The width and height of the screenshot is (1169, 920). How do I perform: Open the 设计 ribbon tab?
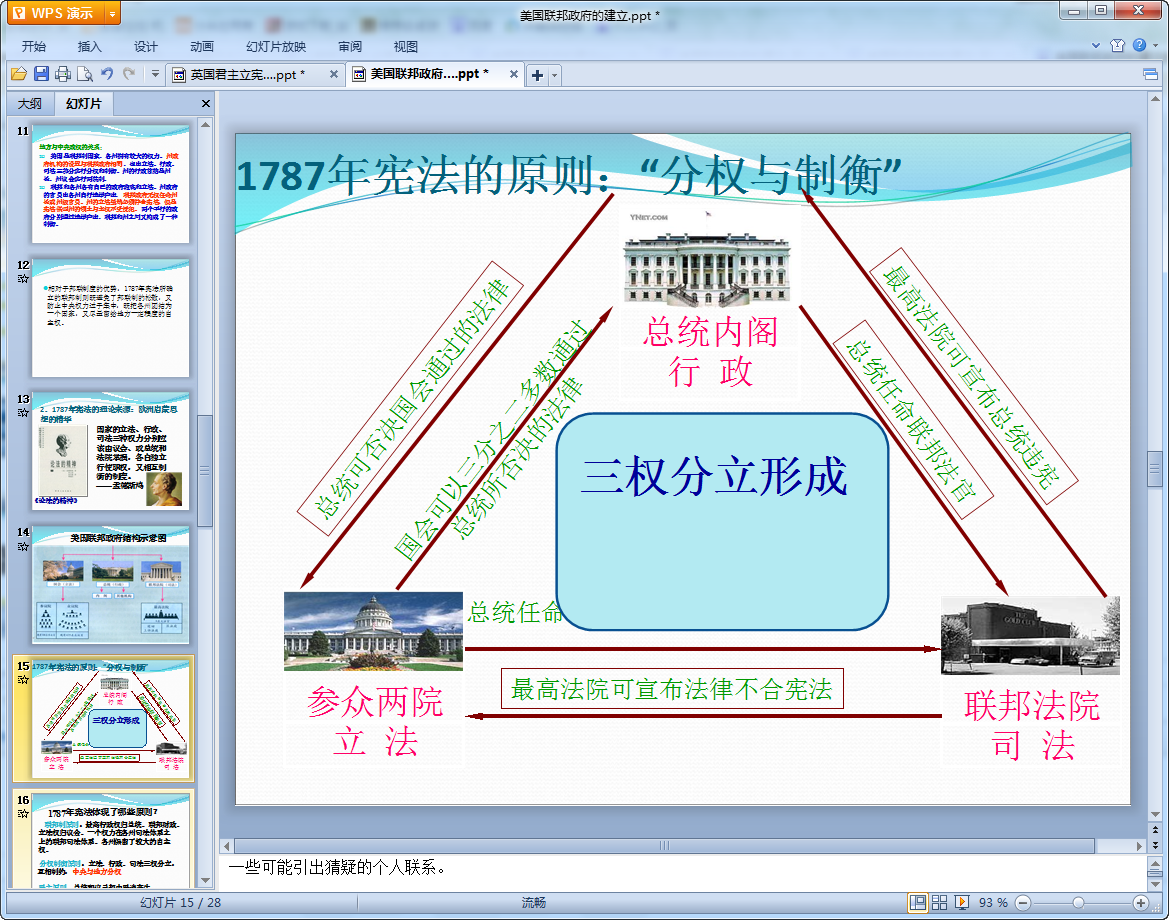pyautogui.click(x=145, y=46)
